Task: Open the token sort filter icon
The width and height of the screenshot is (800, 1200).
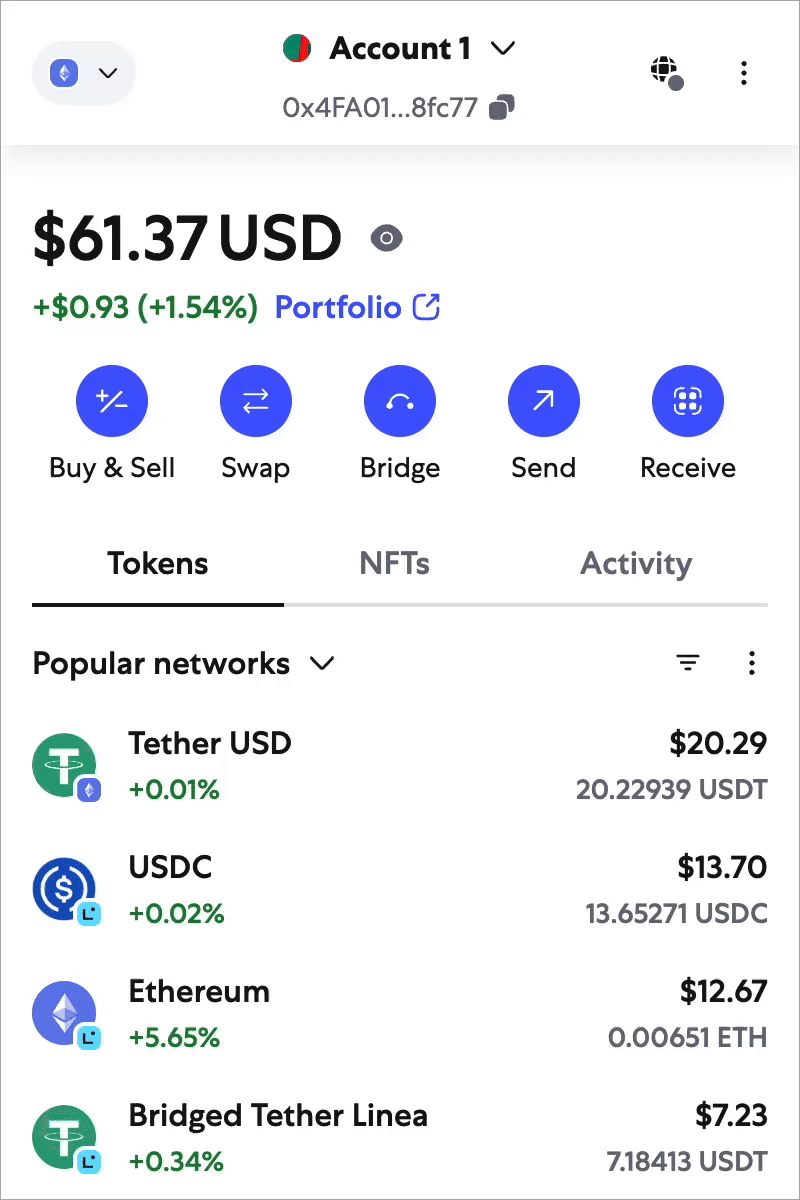Action: 688,663
